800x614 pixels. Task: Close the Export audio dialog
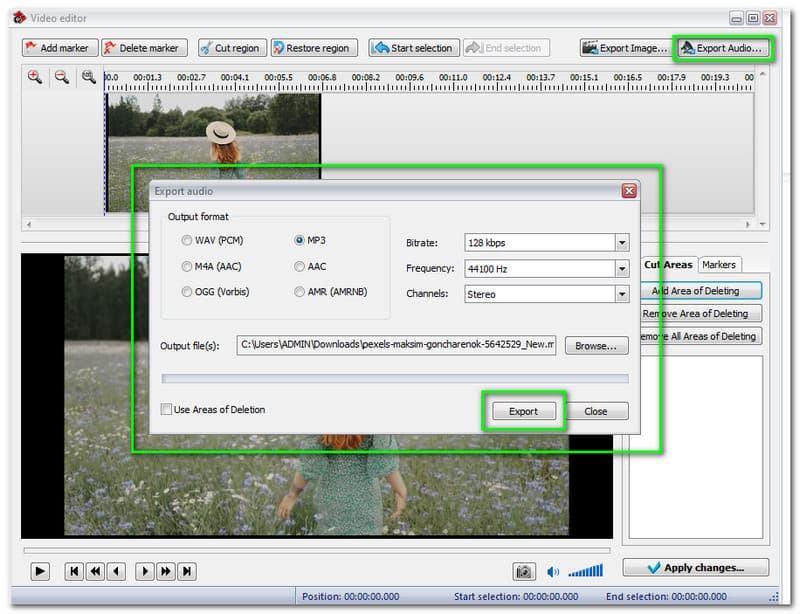pos(629,191)
